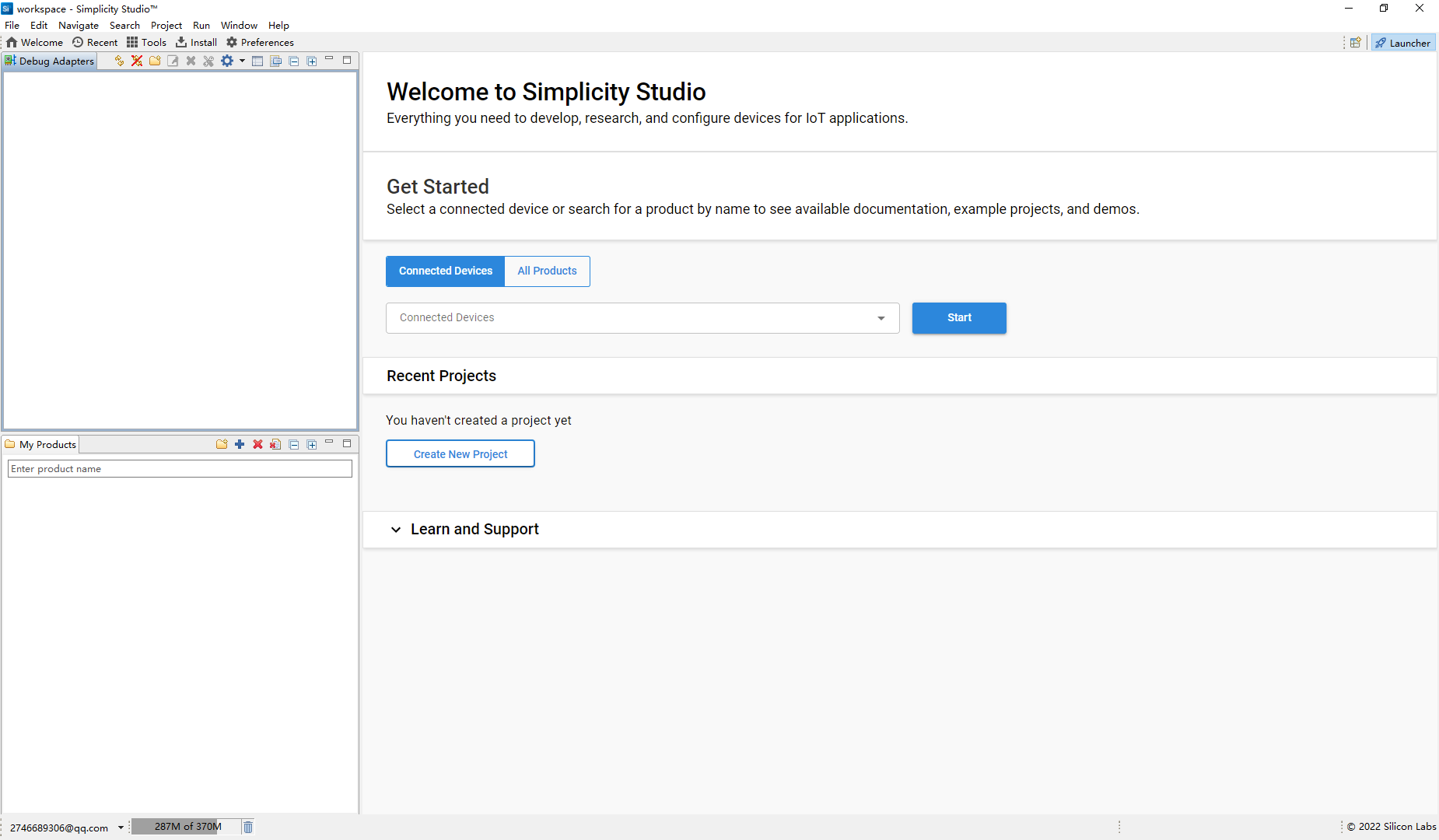
Task: Maximize the My Products panel
Action: tap(347, 443)
